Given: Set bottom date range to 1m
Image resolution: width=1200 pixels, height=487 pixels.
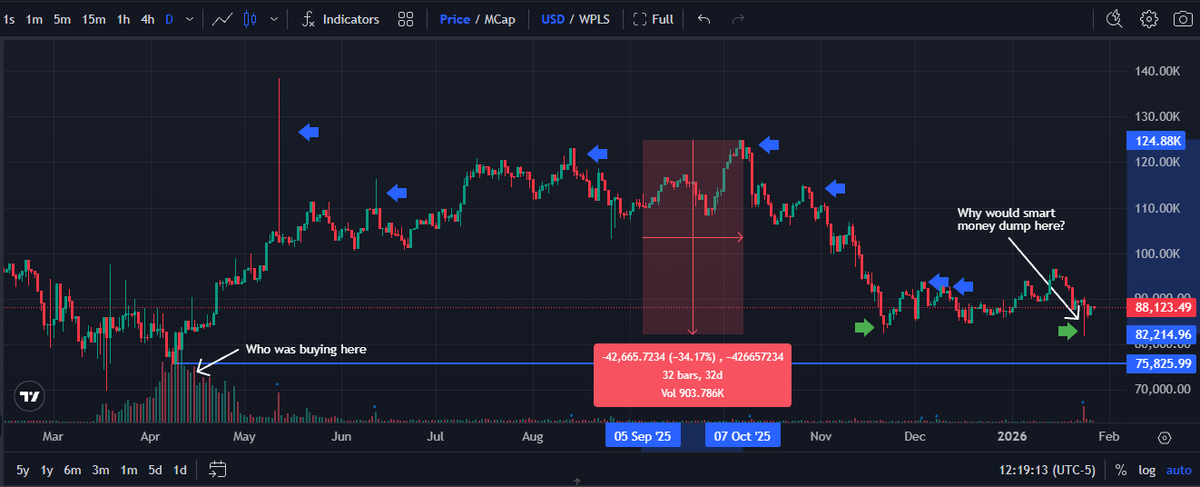Looking at the screenshot, I should [128, 469].
